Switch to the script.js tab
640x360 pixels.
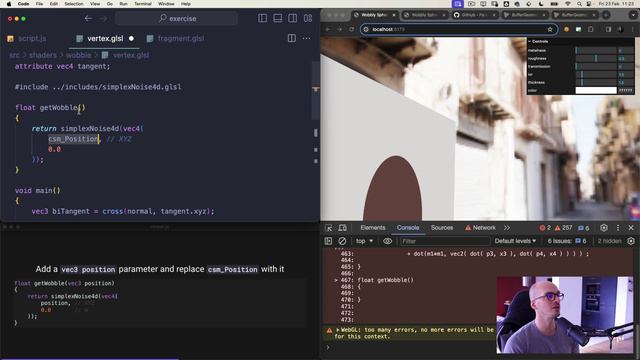click(27, 38)
